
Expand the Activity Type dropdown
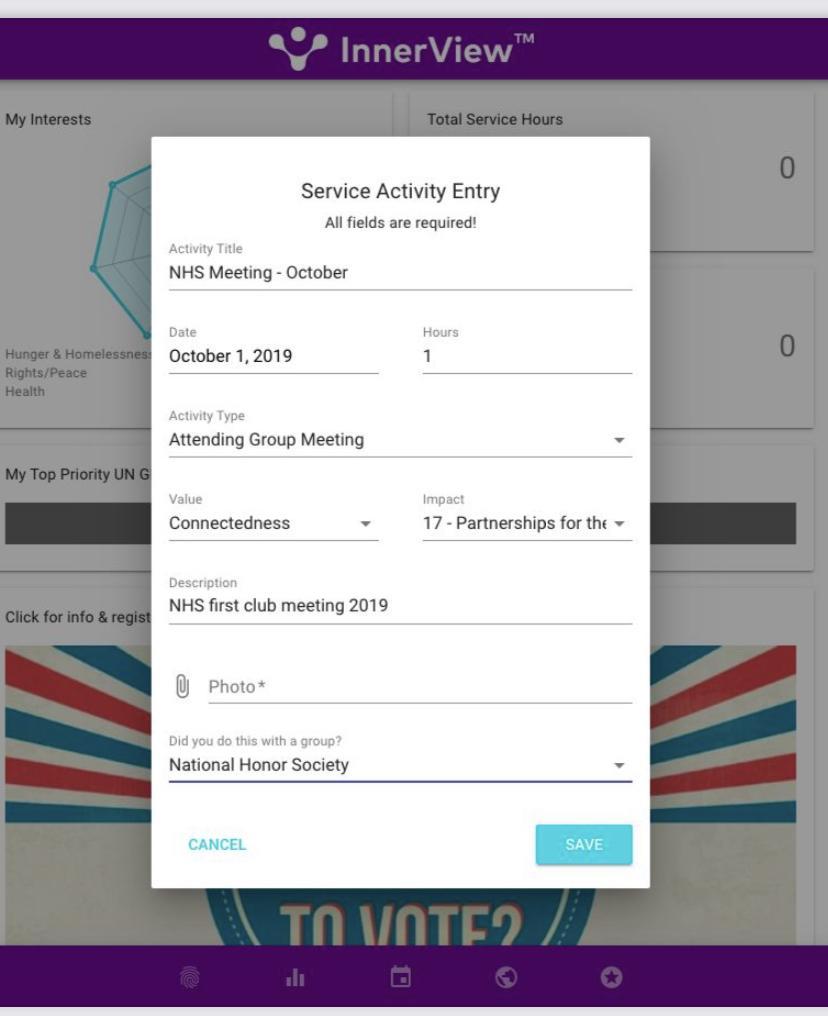click(400, 439)
